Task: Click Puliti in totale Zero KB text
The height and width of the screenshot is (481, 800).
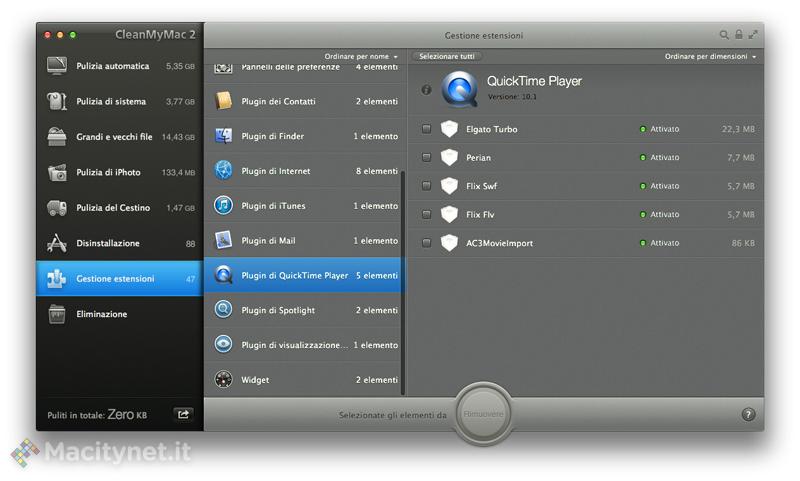Action: (97, 415)
